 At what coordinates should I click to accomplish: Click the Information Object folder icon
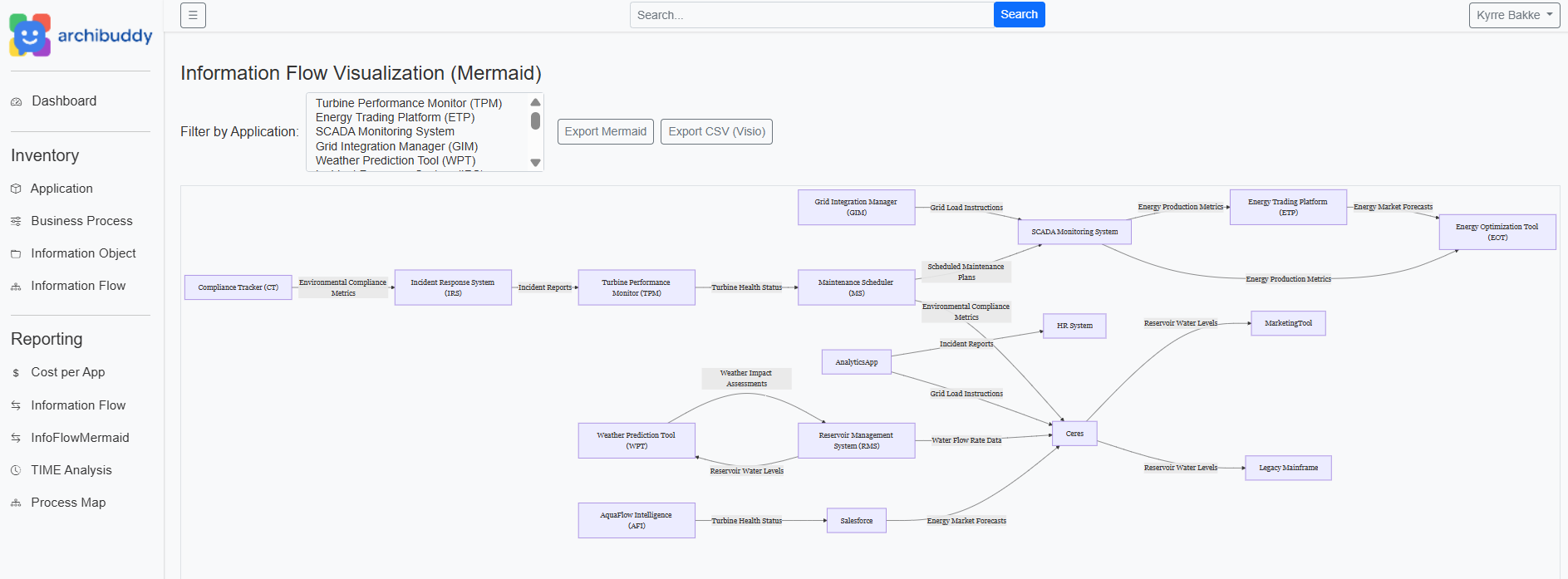16,253
